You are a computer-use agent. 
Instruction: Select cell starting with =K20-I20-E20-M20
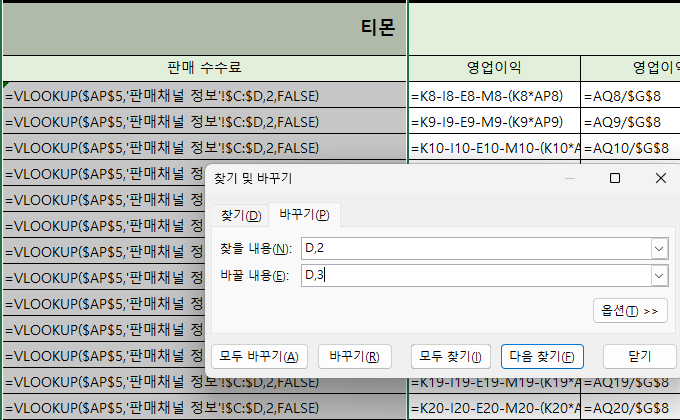(x=494, y=408)
